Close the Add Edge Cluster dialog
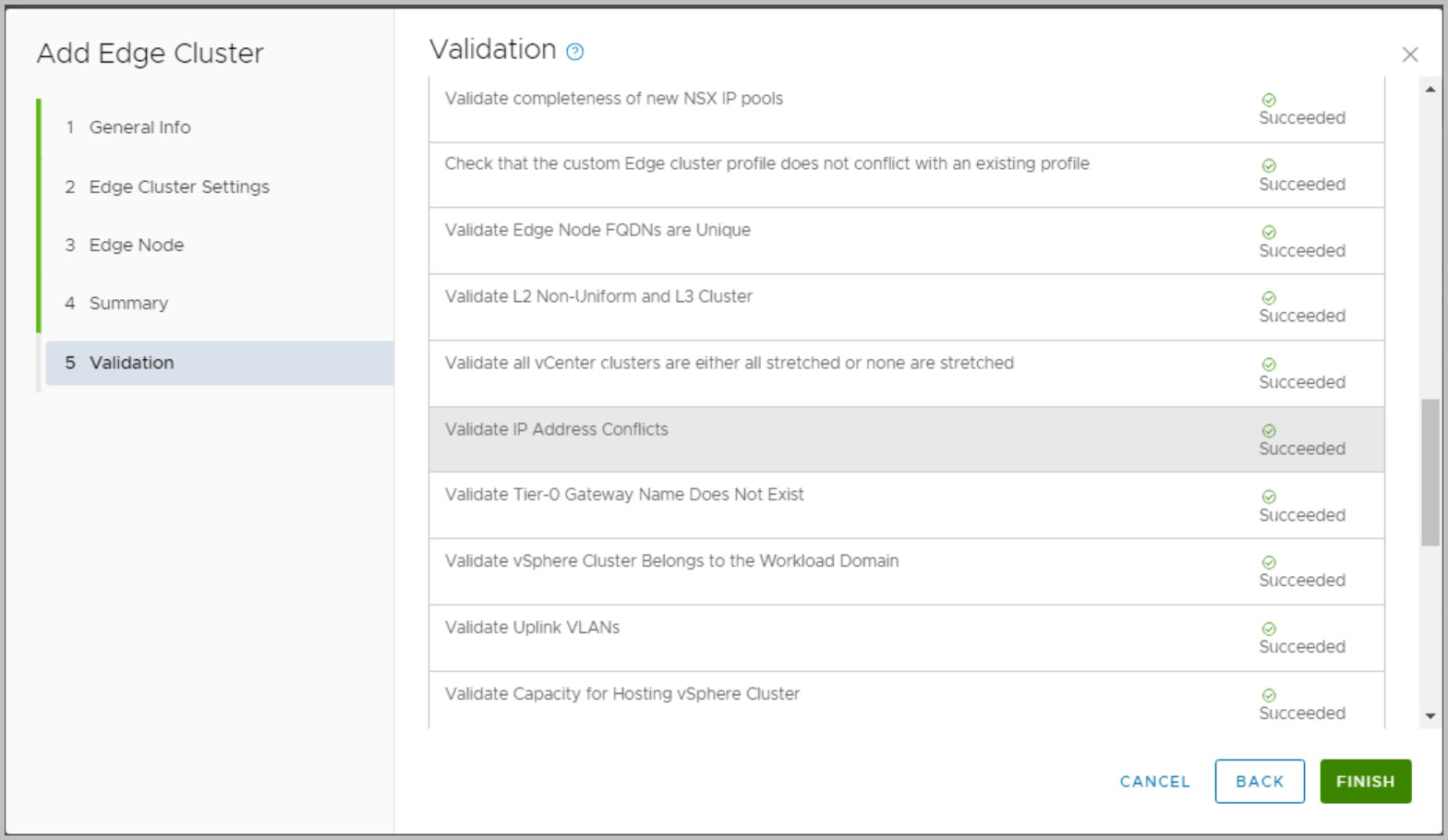 tap(1409, 54)
